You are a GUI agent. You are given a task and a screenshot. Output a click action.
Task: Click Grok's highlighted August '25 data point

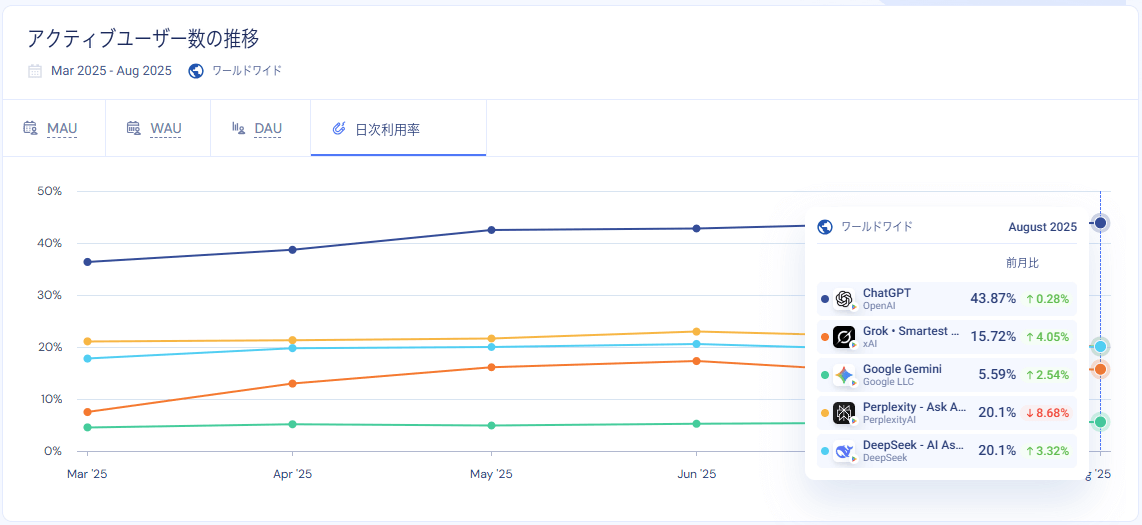(x=1100, y=369)
